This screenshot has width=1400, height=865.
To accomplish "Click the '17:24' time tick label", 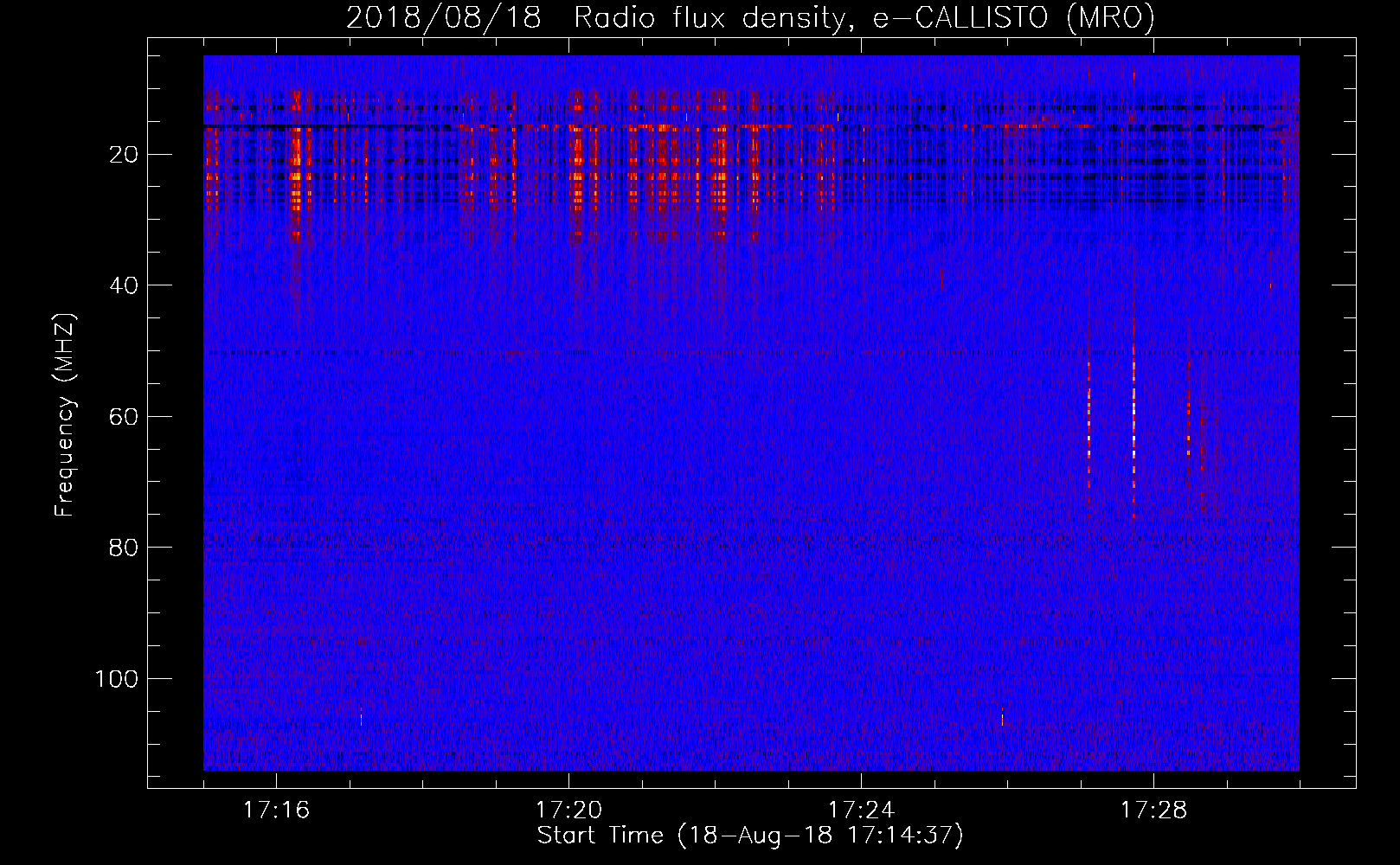I will (x=861, y=811).
